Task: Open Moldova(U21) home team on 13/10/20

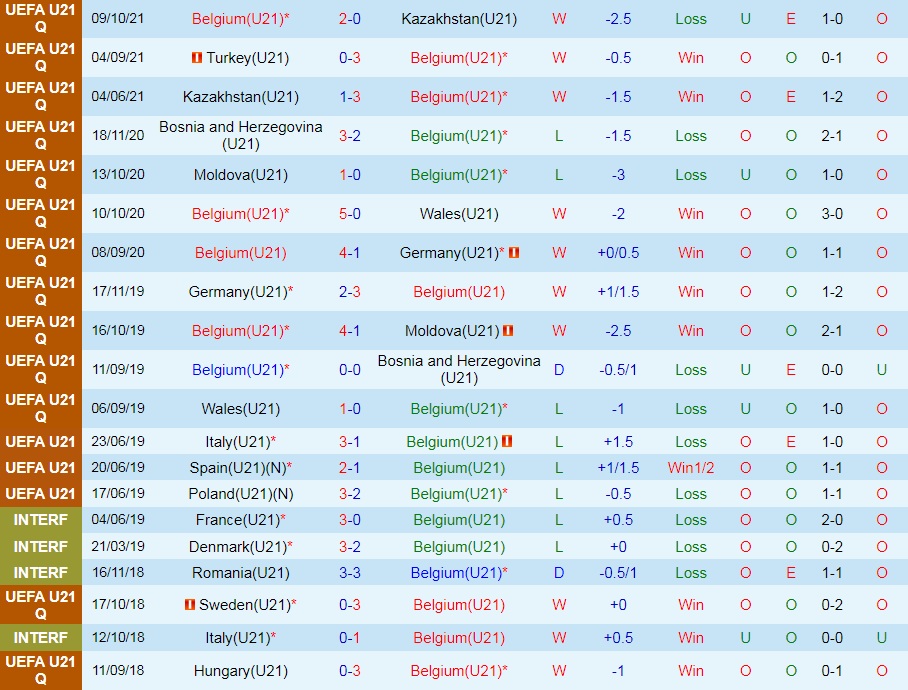Action: point(241,175)
